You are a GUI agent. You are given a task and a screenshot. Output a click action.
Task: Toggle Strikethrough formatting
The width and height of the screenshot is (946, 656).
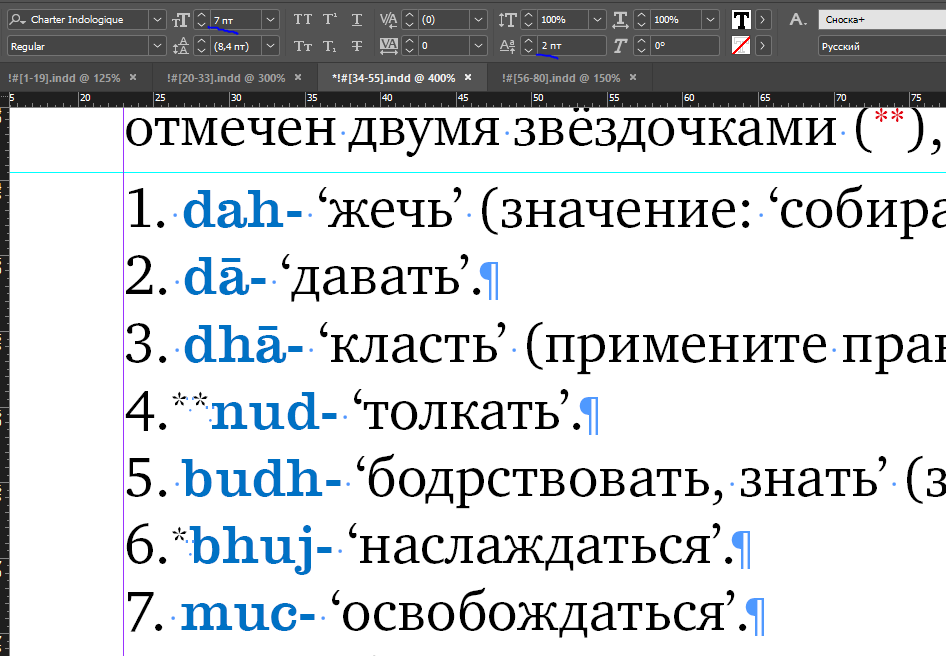pyautogui.click(x=357, y=46)
